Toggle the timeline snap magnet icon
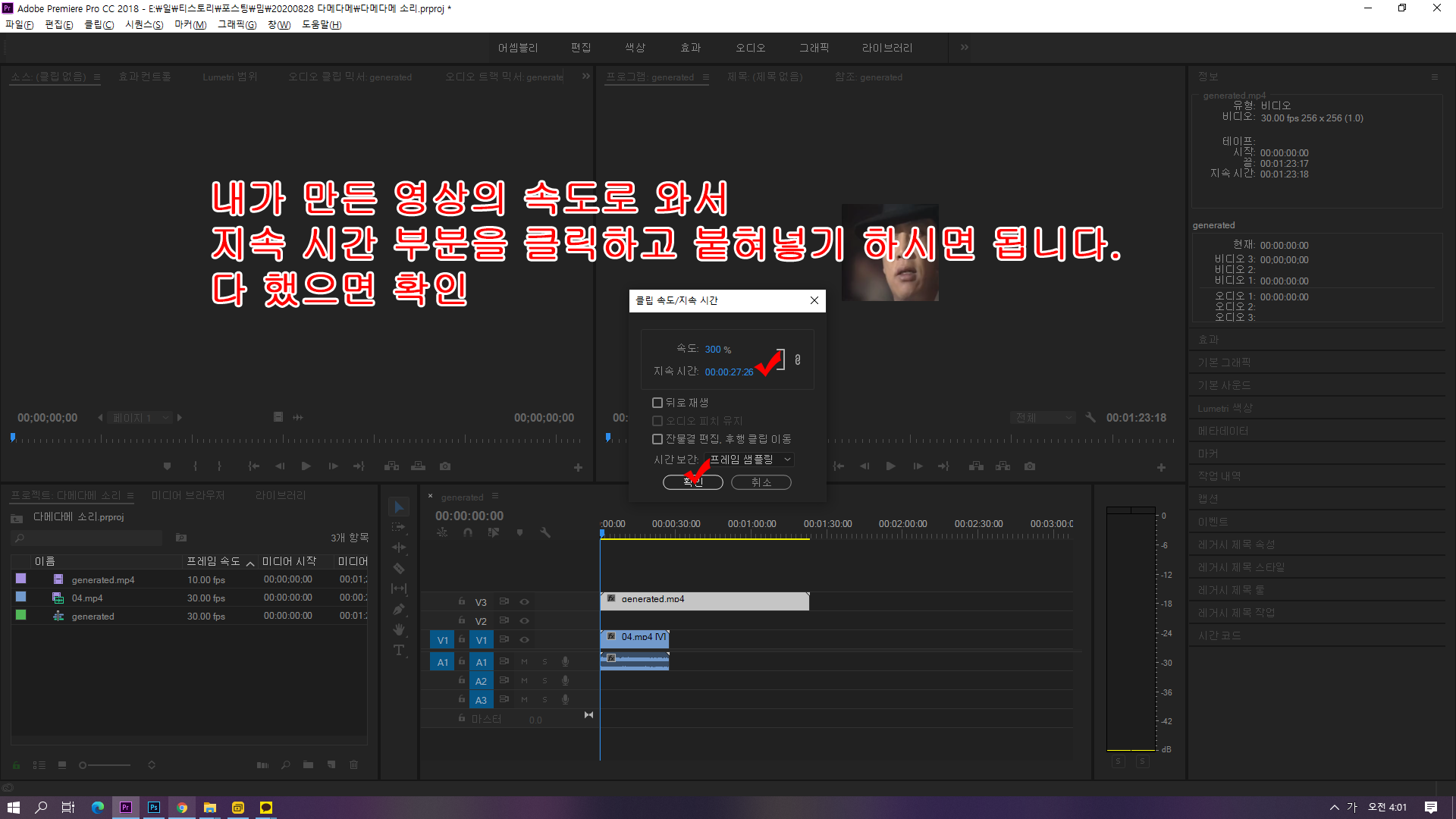The width and height of the screenshot is (1456, 819). pyautogui.click(x=468, y=532)
